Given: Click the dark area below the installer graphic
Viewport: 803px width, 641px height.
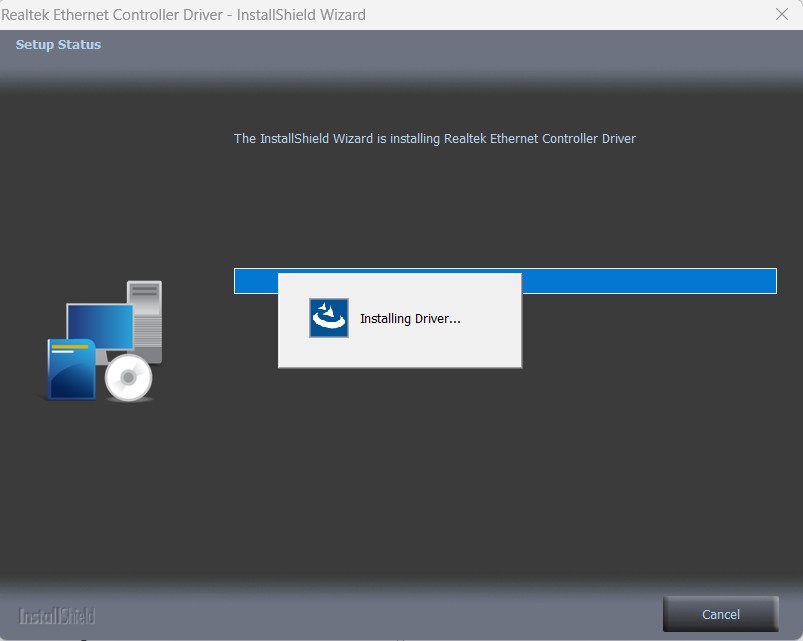Looking at the screenshot, I should pos(100,480).
